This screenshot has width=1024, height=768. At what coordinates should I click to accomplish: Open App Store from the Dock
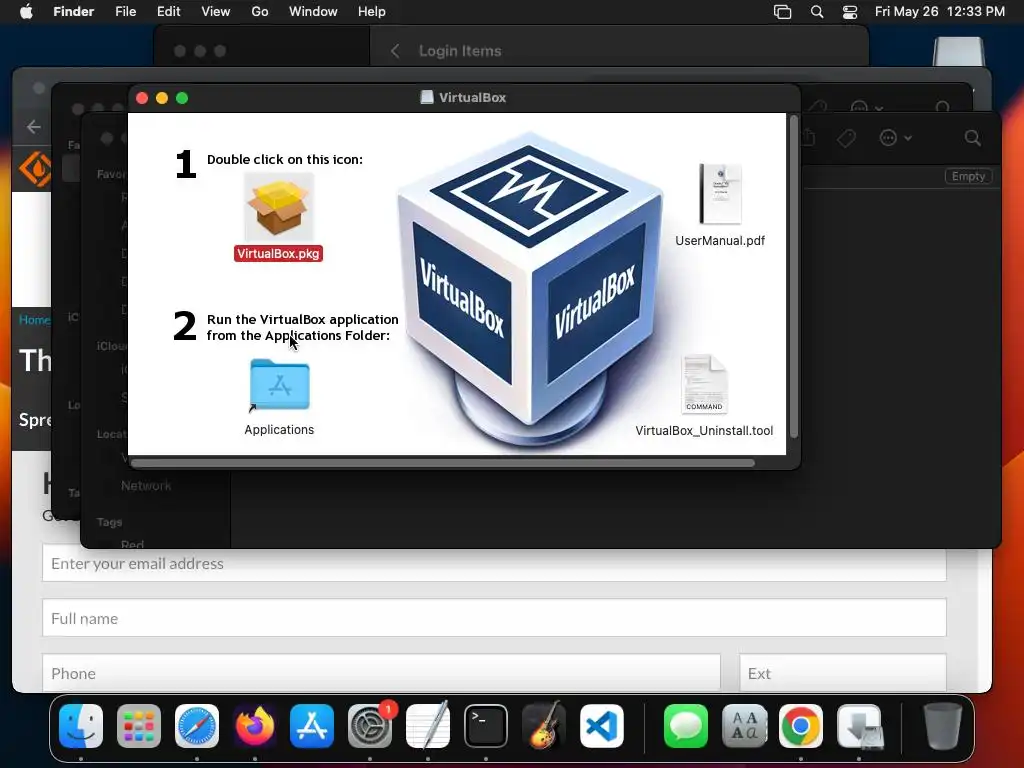[x=312, y=726]
